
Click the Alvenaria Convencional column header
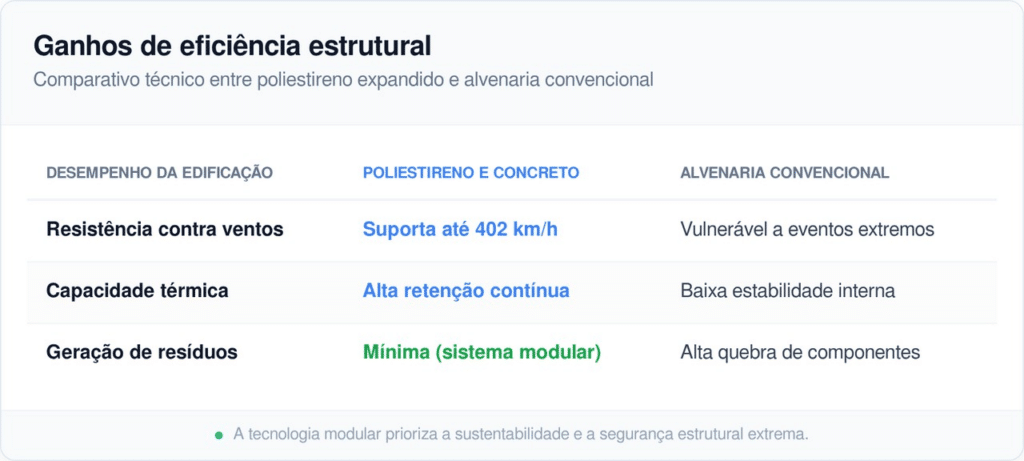[x=784, y=173]
